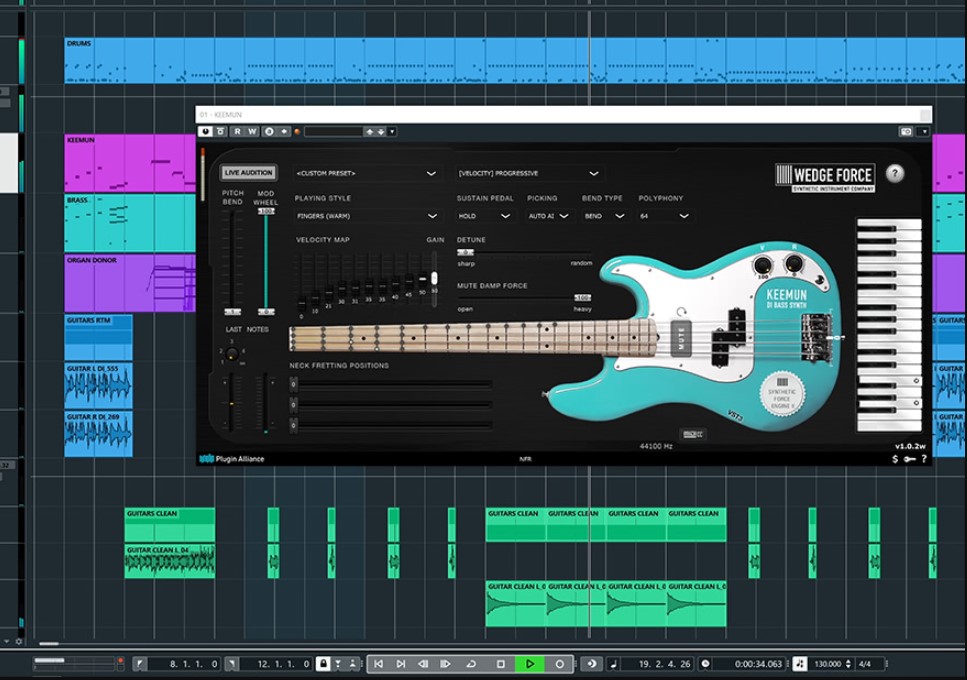The width and height of the screenshot is (967, 680).
Task: Toggle the metronome click icon
Action: pos(800,664)
